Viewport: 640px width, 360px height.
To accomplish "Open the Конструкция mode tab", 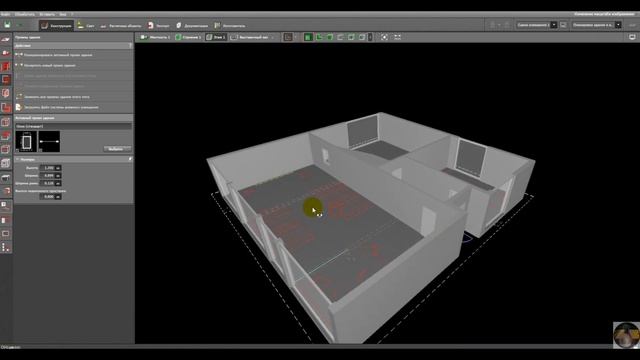I will pos(56,26).
